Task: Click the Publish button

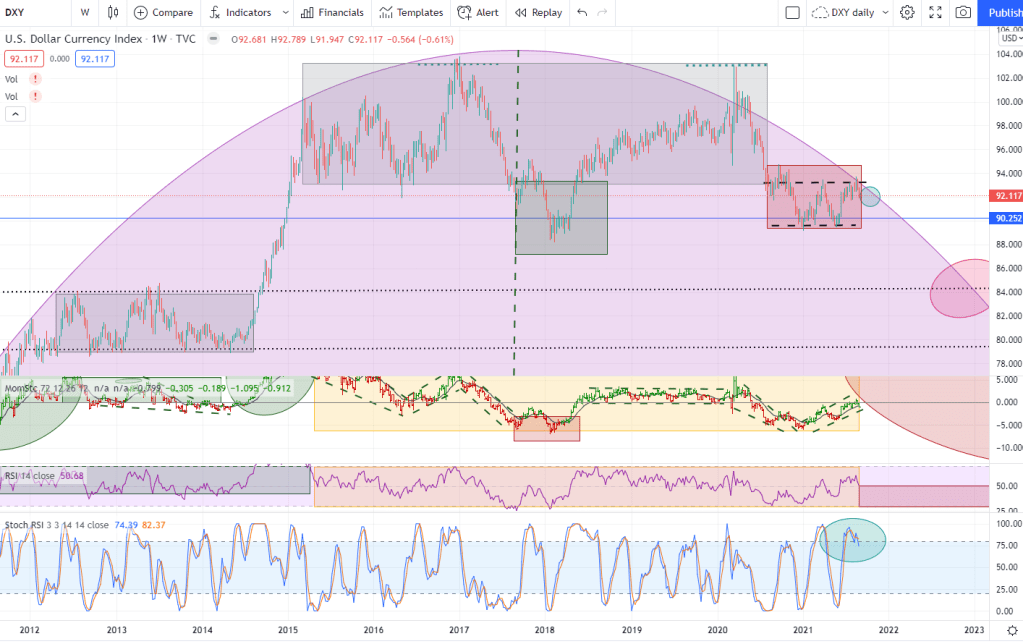Action: [x=1003, y=13]
